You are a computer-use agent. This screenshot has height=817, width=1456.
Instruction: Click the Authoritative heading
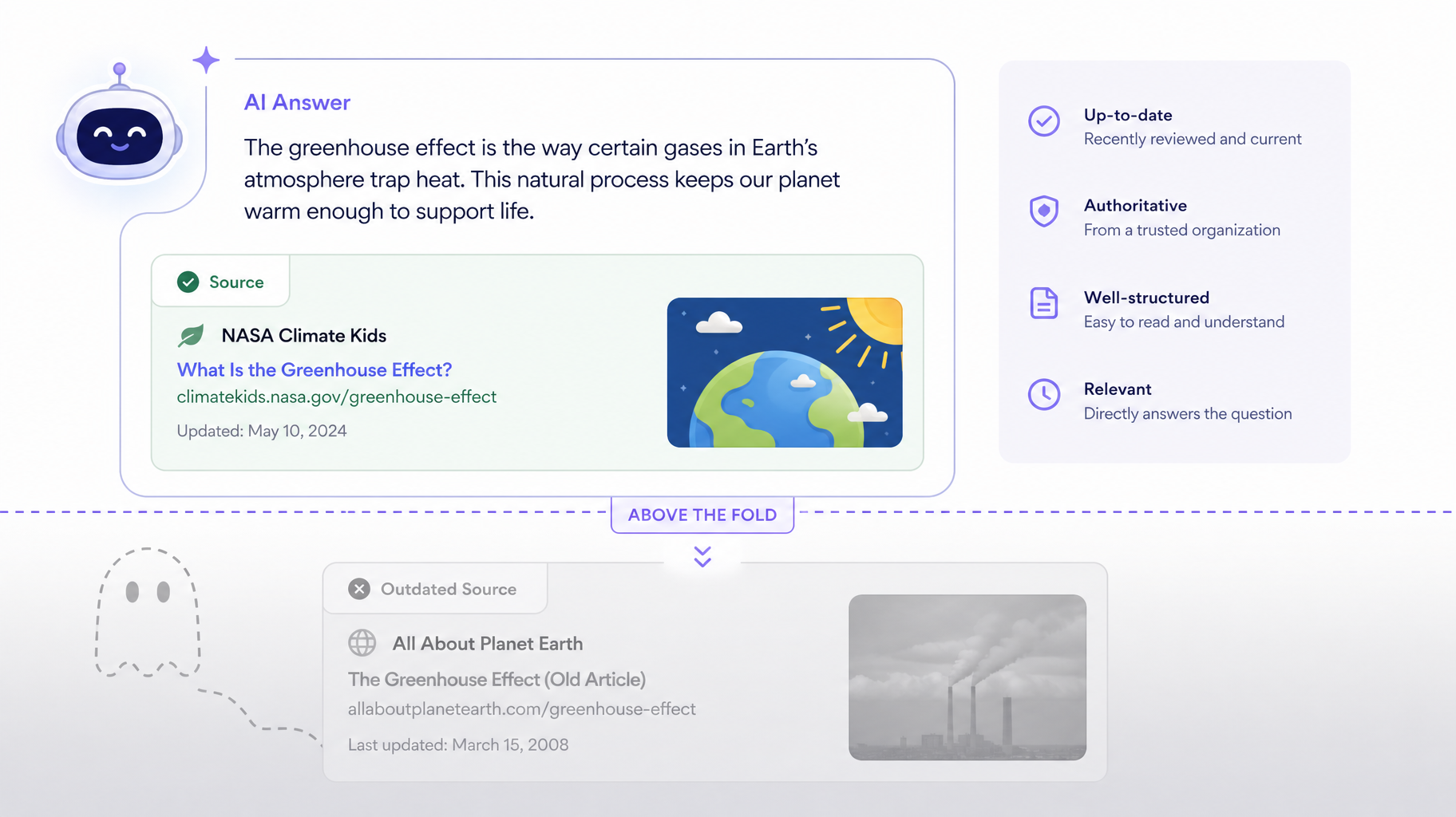pos(1135,206)
